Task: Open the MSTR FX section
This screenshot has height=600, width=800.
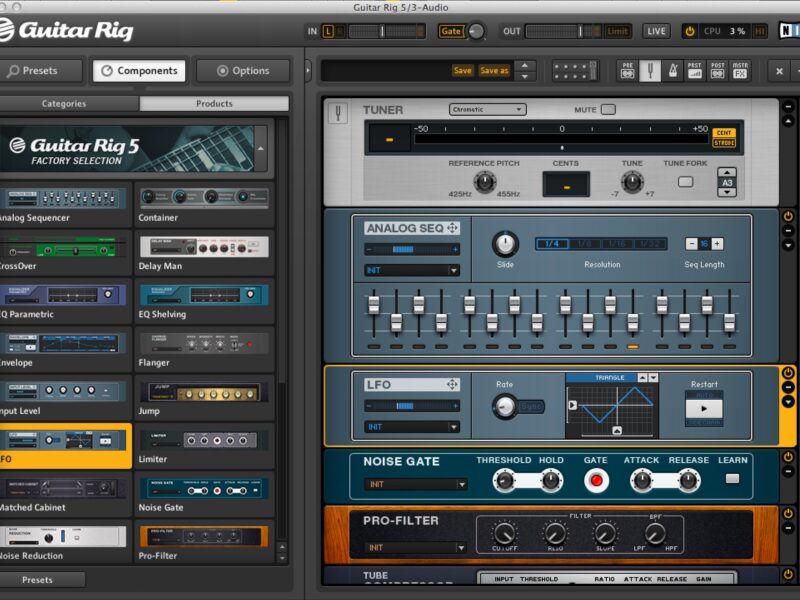Action: tap(740, 71)
